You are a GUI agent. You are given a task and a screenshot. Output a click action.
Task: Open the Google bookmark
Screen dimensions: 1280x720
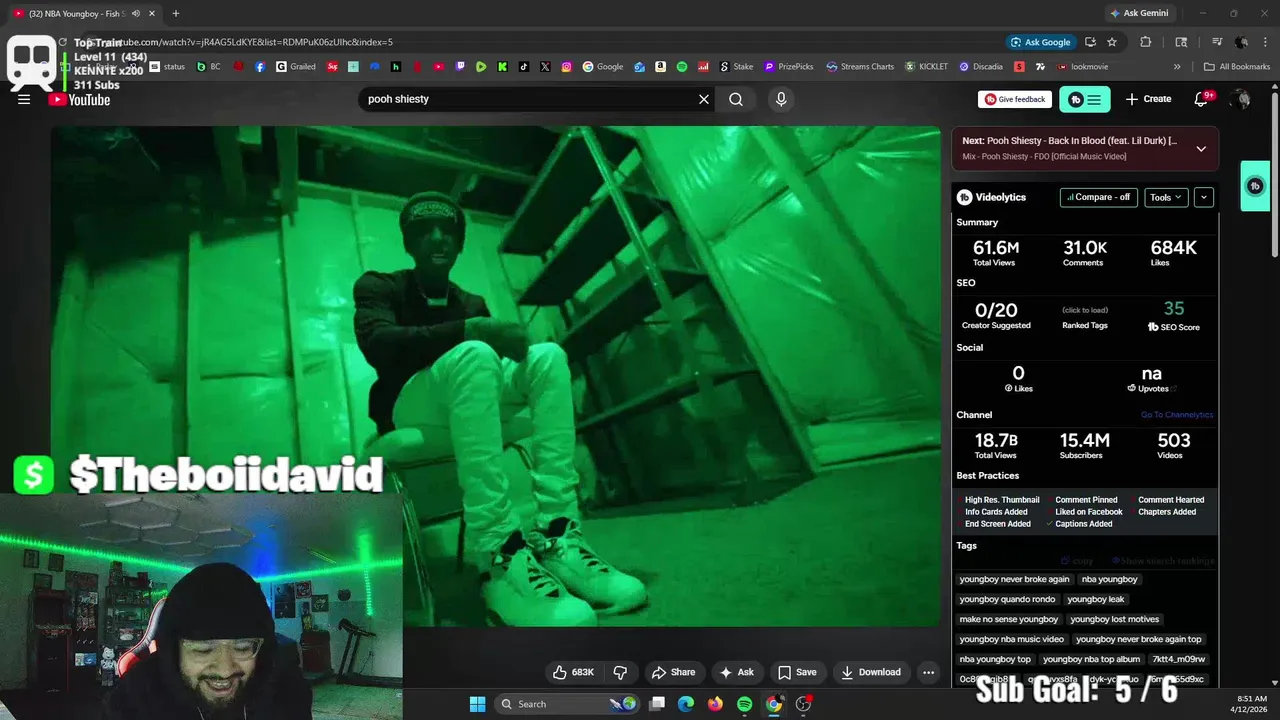602,67
